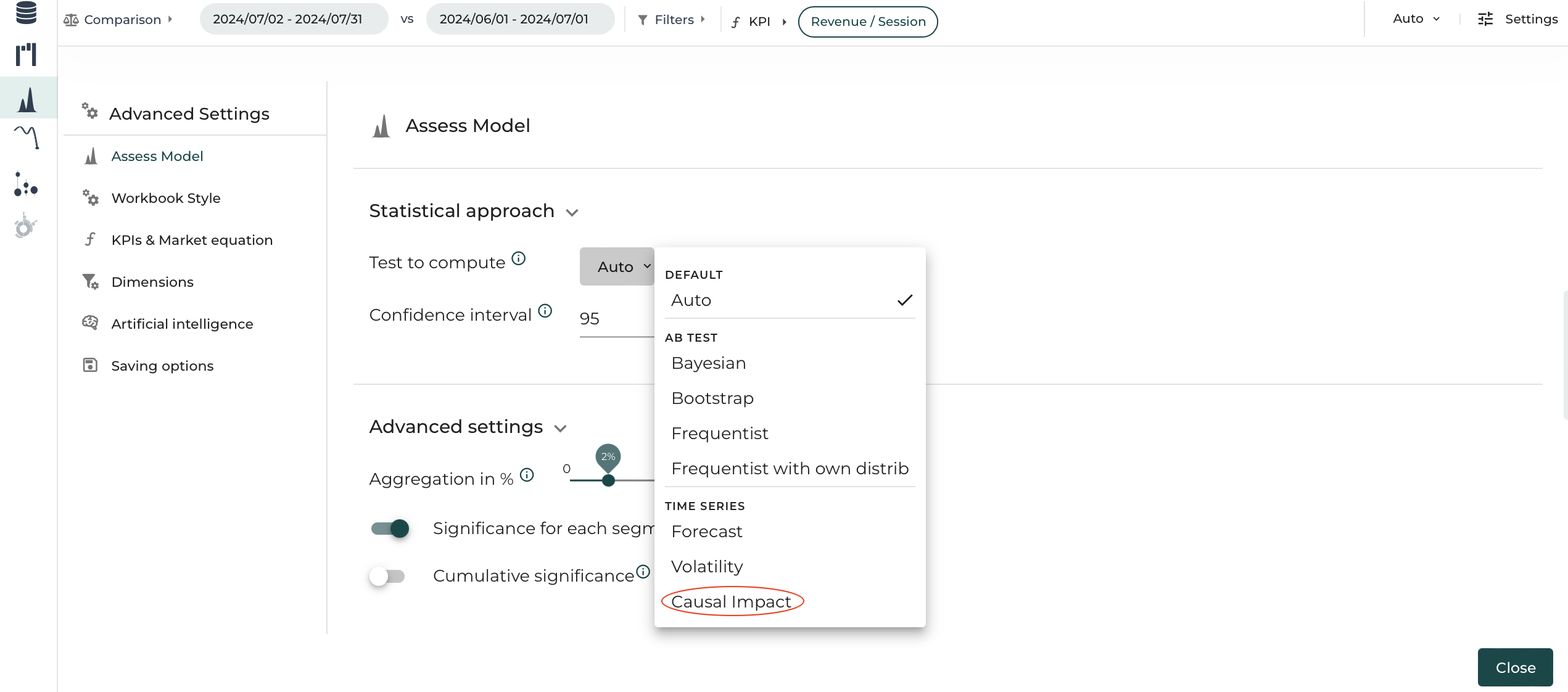Click the Confidence interval input field
This screenshot has width=1568, height=692.
617,319
